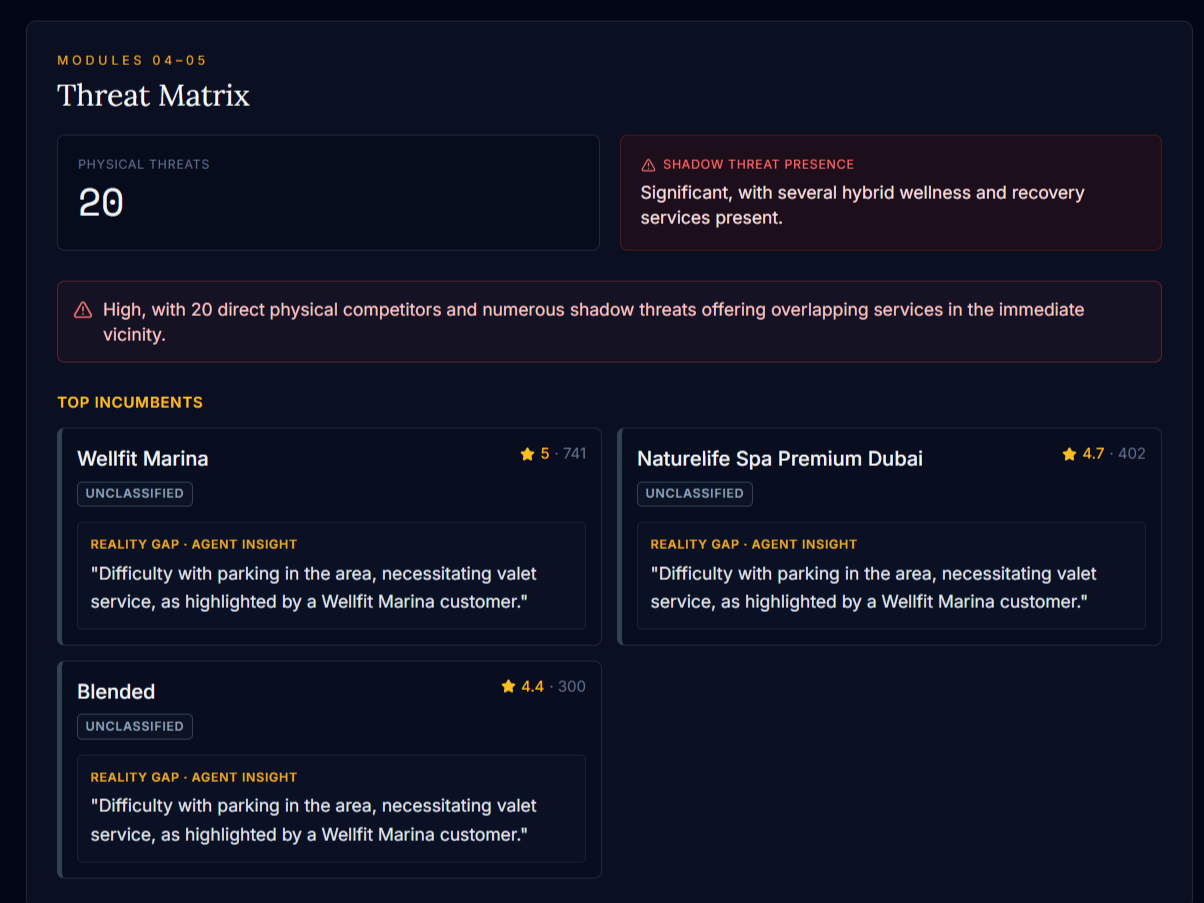Click the parking insight quote in Wellfit Marina card

(314, 588)
